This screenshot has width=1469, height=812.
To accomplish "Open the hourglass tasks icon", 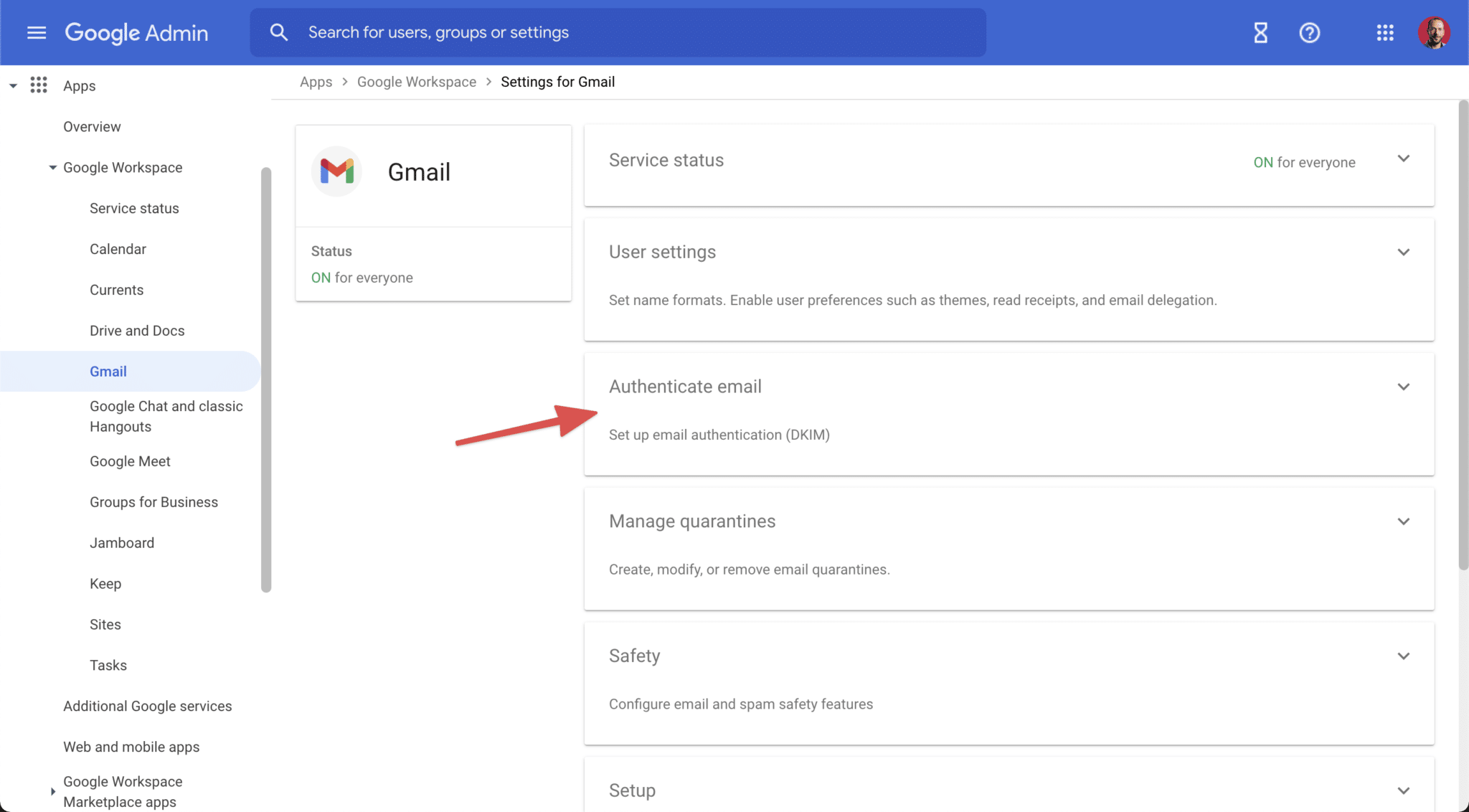I will pos(1260,32).
